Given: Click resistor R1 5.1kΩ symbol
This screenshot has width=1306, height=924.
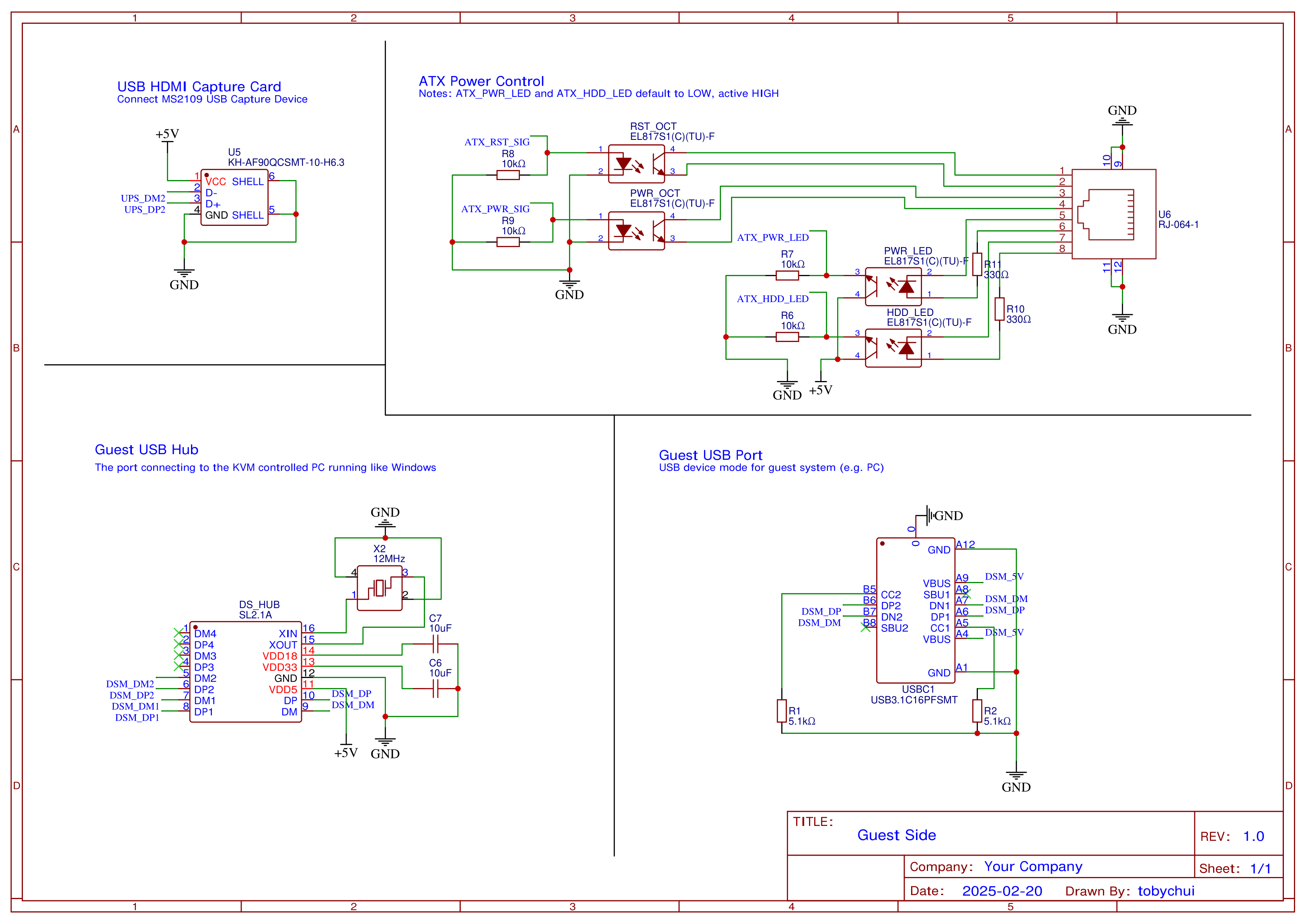Looking at the screenshot, I should point(782,711).
